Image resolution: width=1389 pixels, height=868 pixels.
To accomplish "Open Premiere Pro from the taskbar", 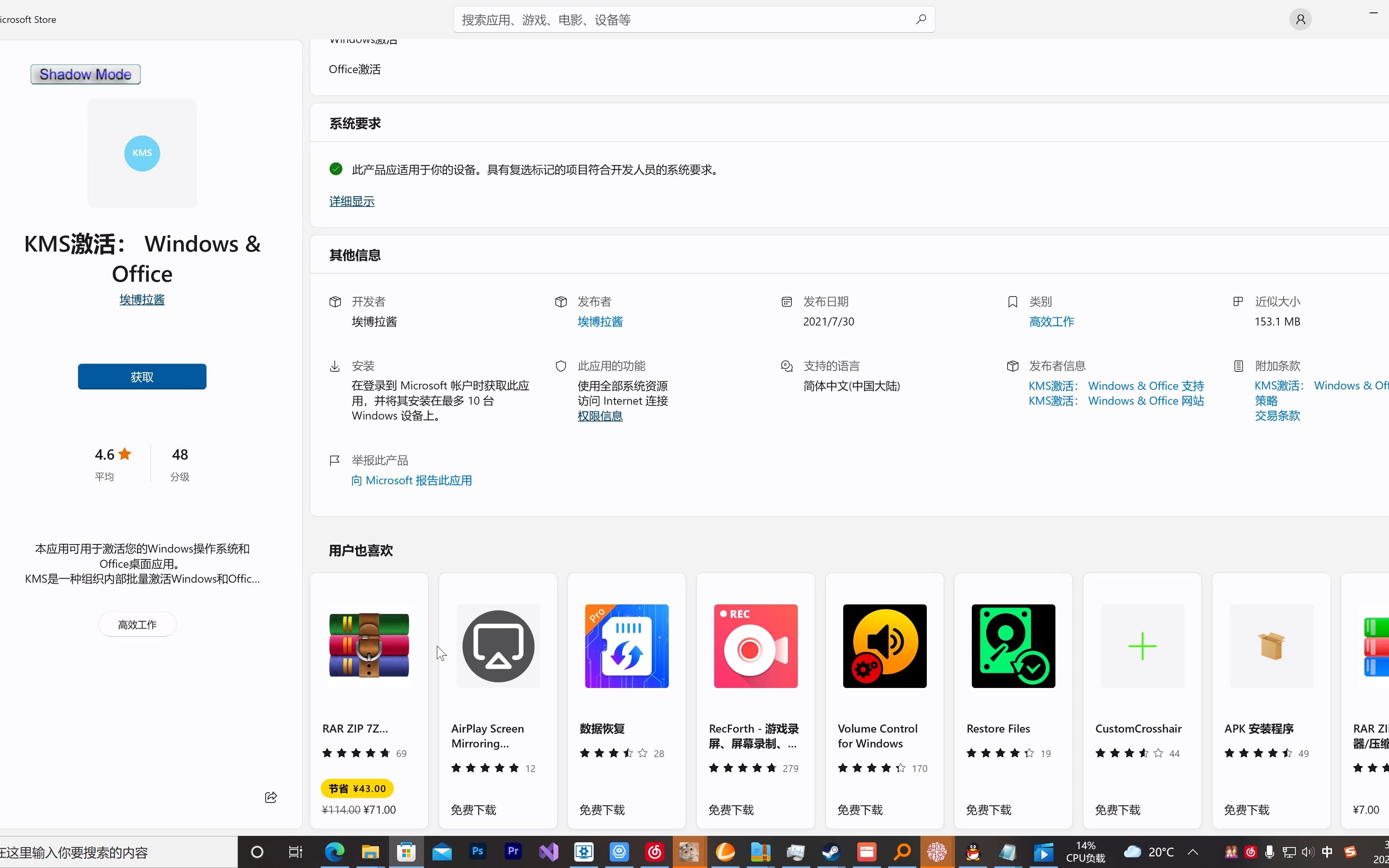I will click(x=512, y=852).
